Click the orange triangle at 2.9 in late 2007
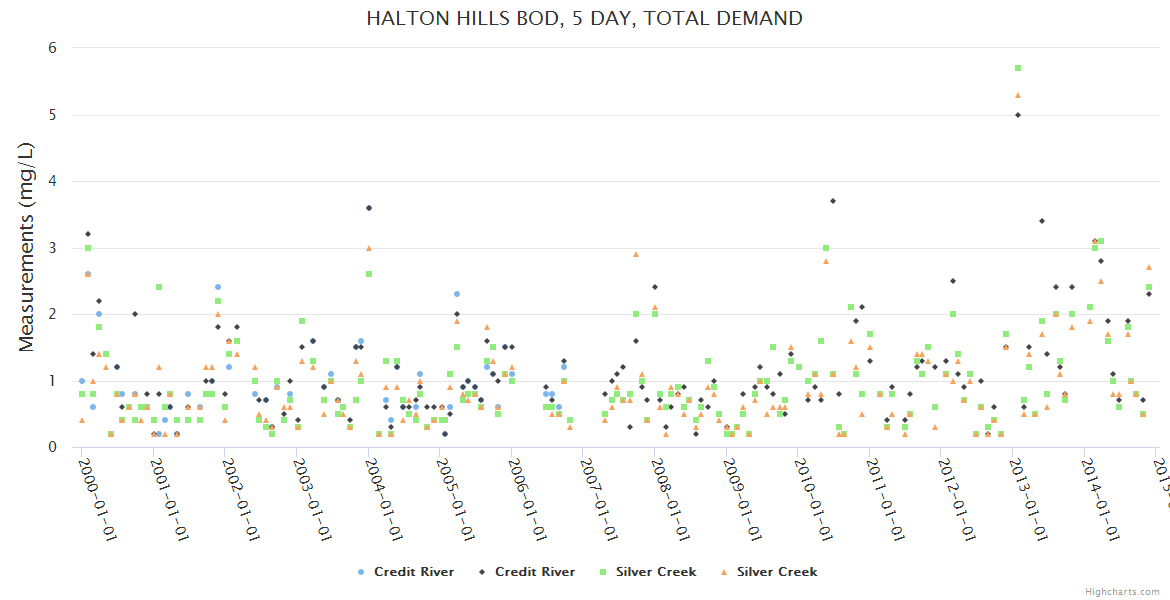The image size is (1170, 600). pyautogui.click(x=636, y=254)
